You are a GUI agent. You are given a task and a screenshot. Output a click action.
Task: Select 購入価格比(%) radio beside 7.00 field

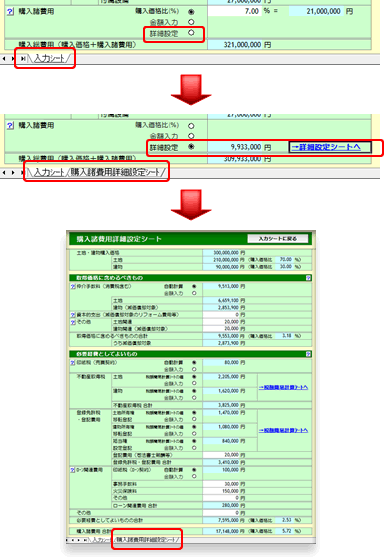tap(191, 12)
